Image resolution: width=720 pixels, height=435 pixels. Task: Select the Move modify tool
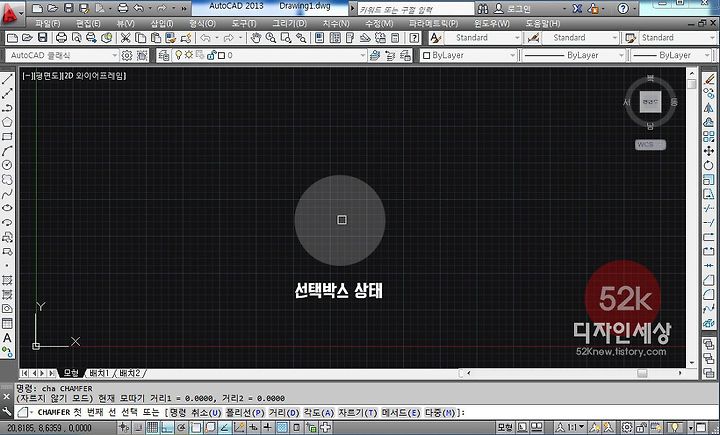coord(709,151)
